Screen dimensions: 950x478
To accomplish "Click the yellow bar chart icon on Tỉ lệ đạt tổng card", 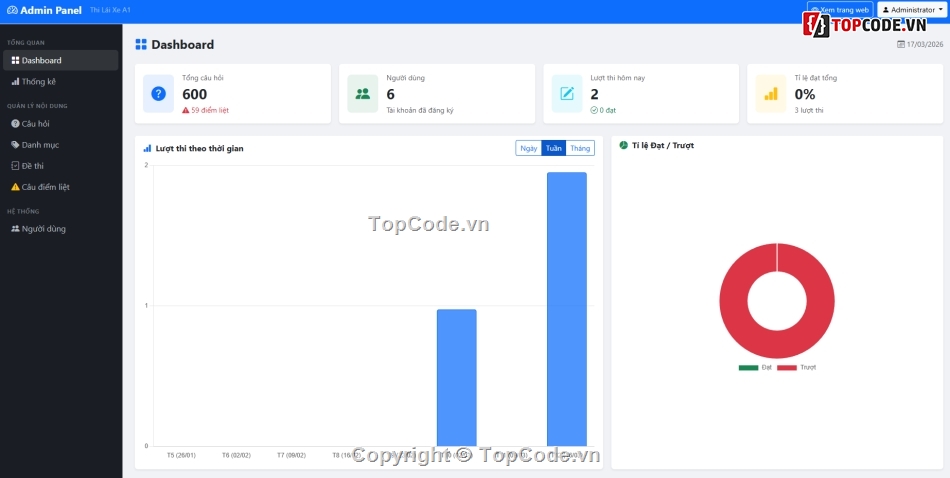I will click(x=771, y=94).
